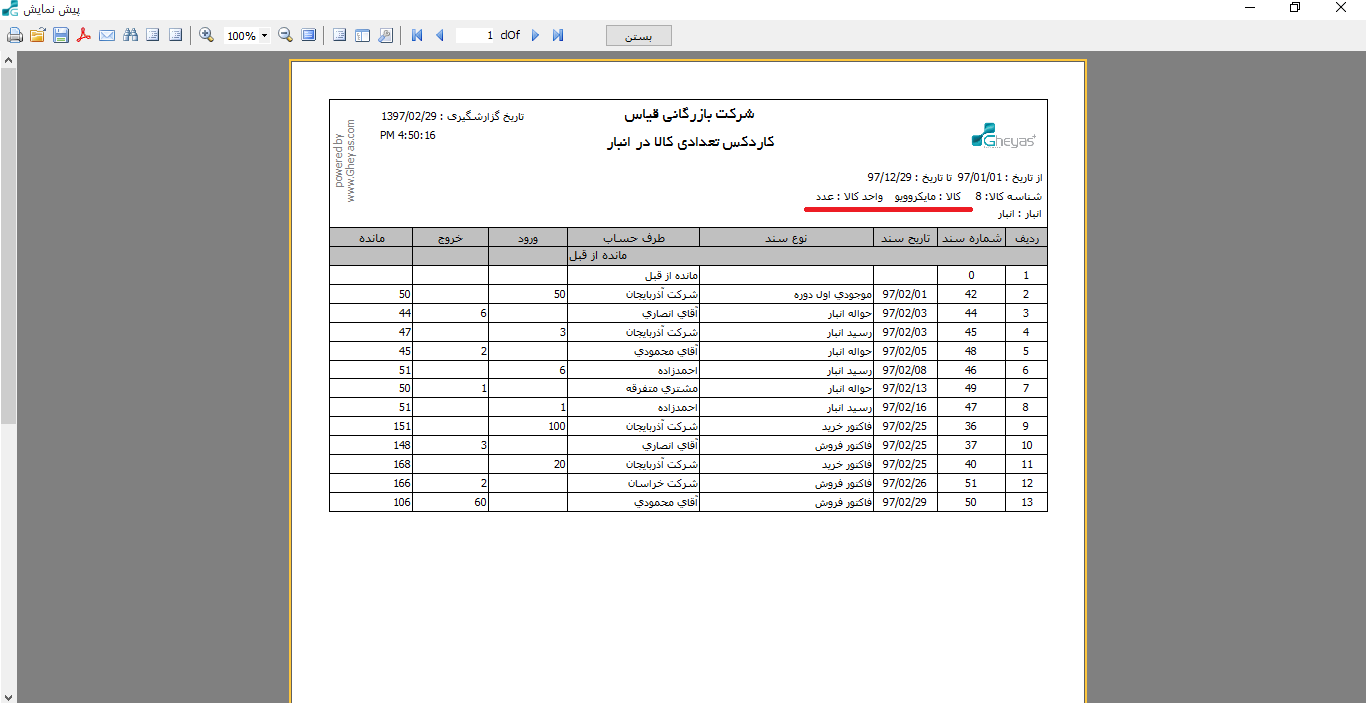Click the time PM 4:50:16
The image size is (1366, 703).
[x=408, y=135]
